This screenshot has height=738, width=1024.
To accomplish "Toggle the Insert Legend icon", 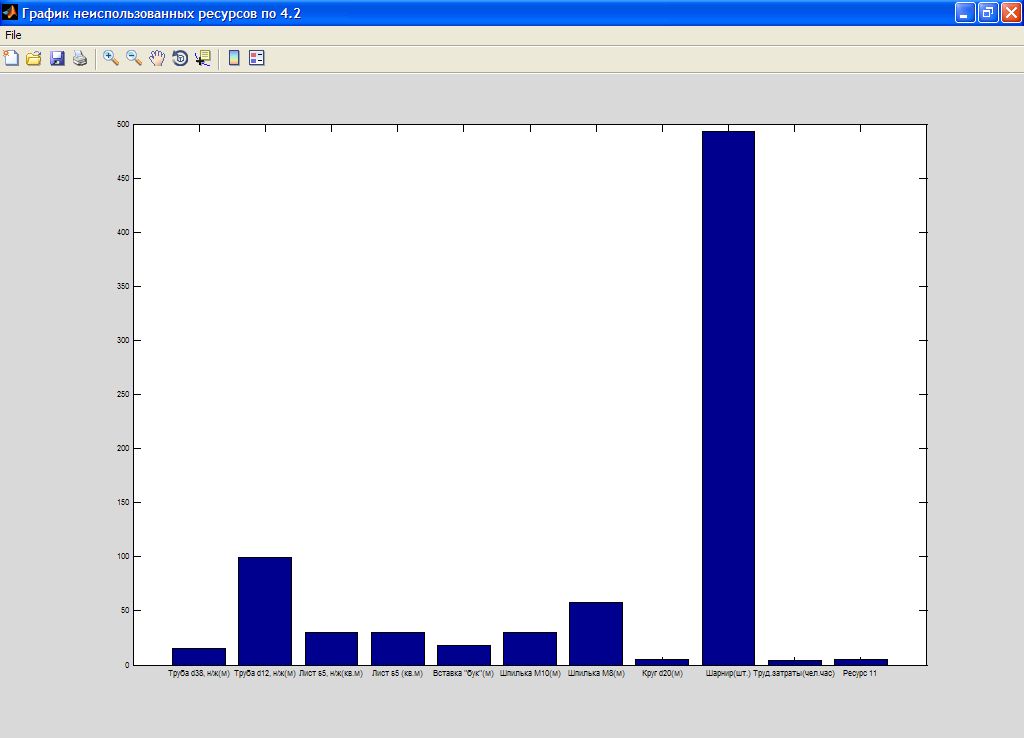I will 257,58.
